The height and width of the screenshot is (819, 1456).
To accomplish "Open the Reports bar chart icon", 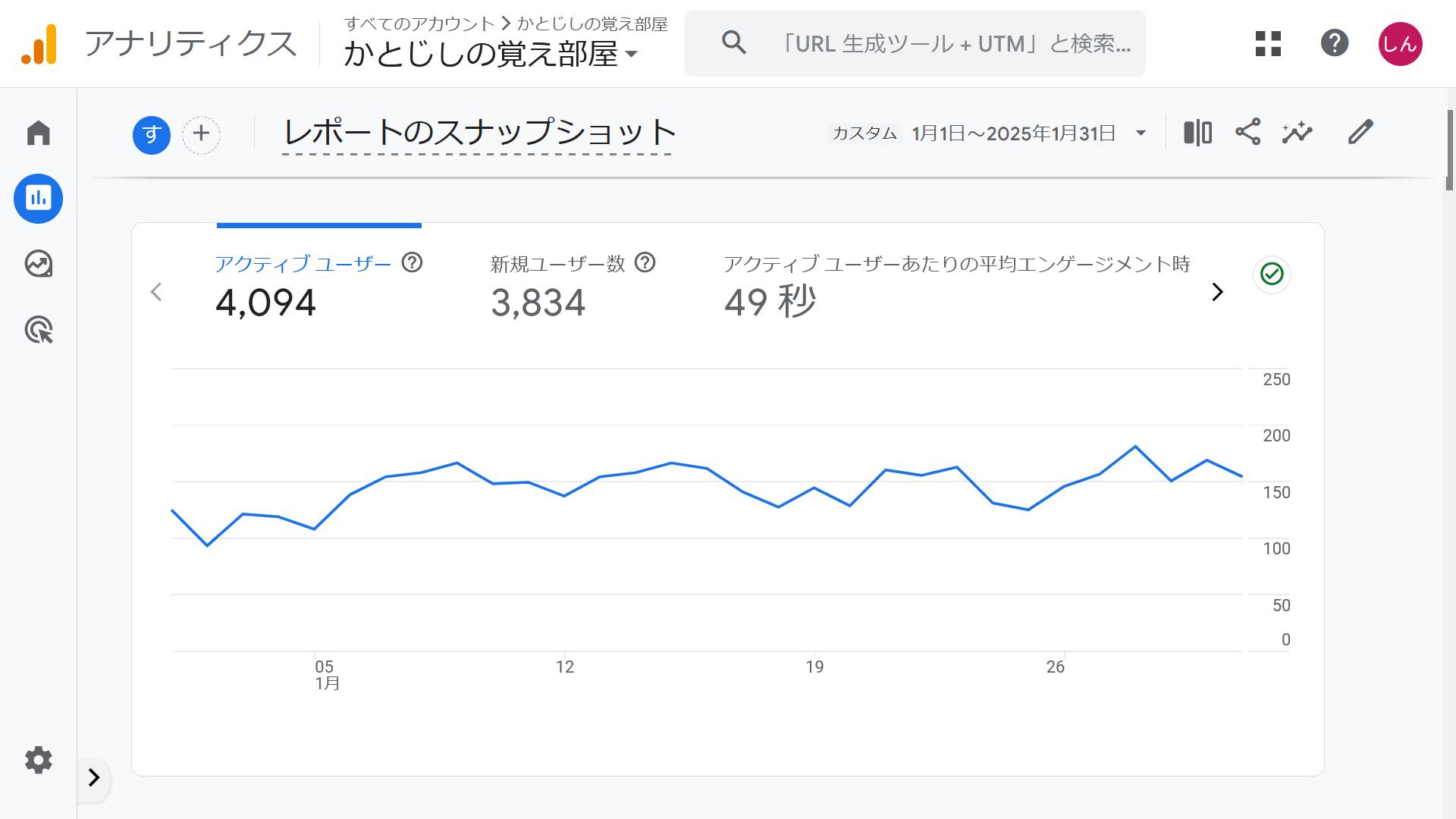I will click(x=38, y=199).
